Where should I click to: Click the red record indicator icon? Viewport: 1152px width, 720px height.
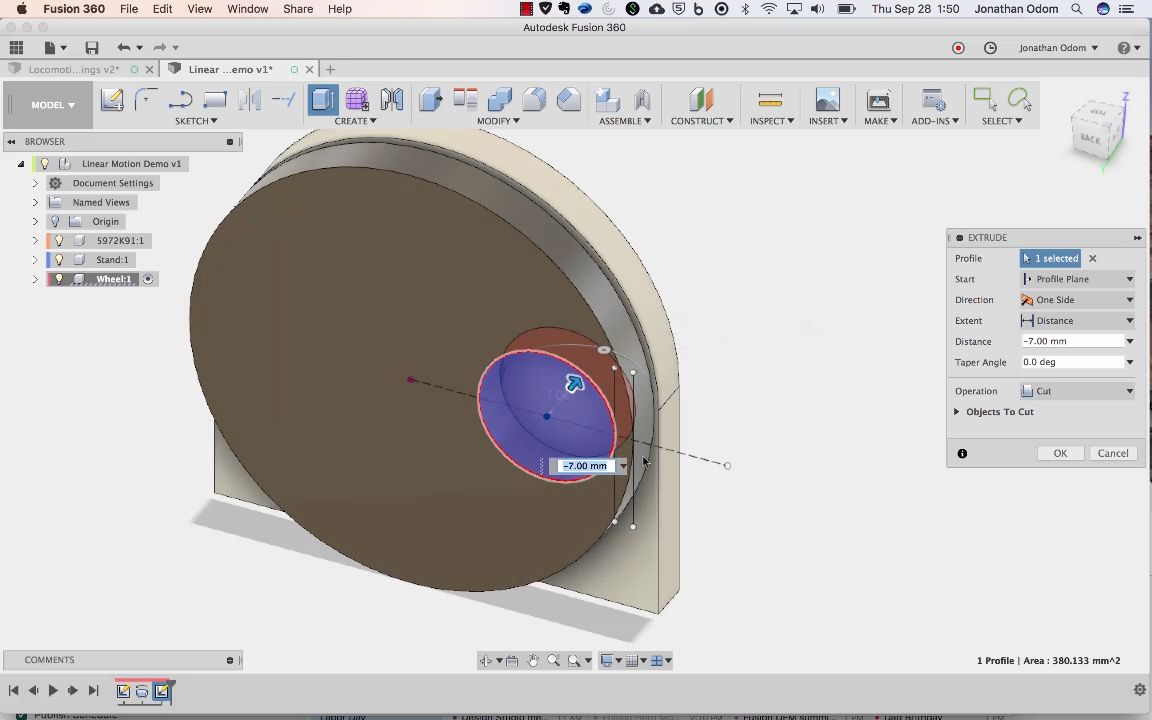point(958,48)
